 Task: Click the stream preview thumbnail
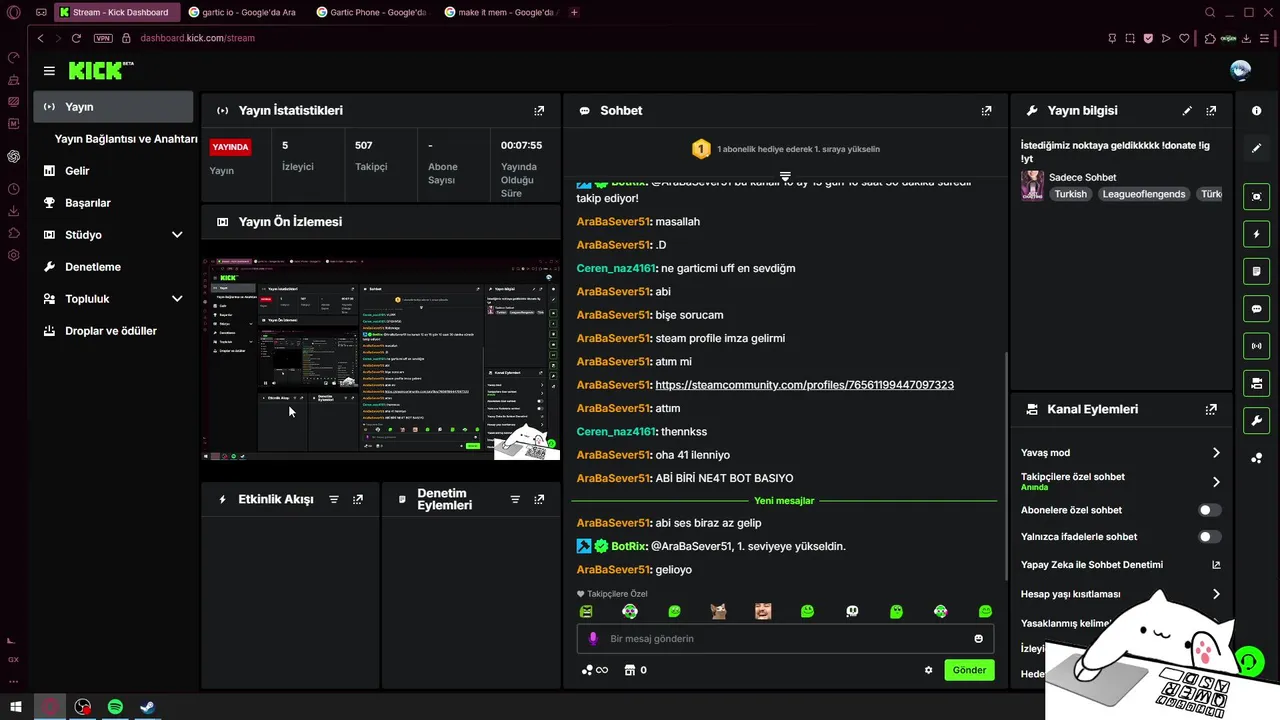tap(381, 358)
